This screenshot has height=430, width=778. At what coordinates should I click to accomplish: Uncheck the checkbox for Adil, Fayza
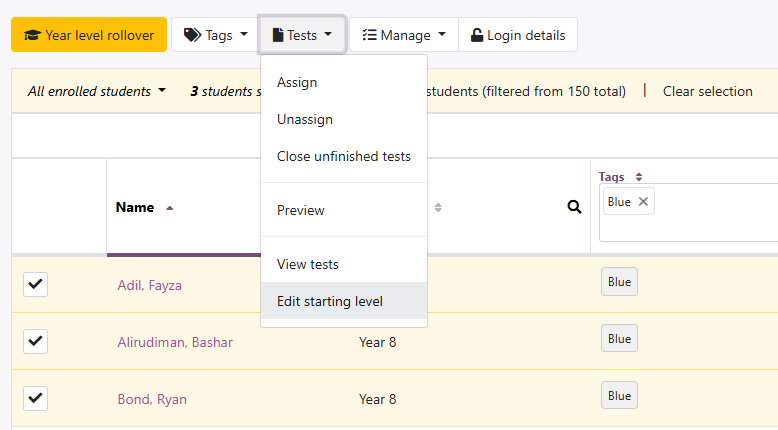(36, 285)
